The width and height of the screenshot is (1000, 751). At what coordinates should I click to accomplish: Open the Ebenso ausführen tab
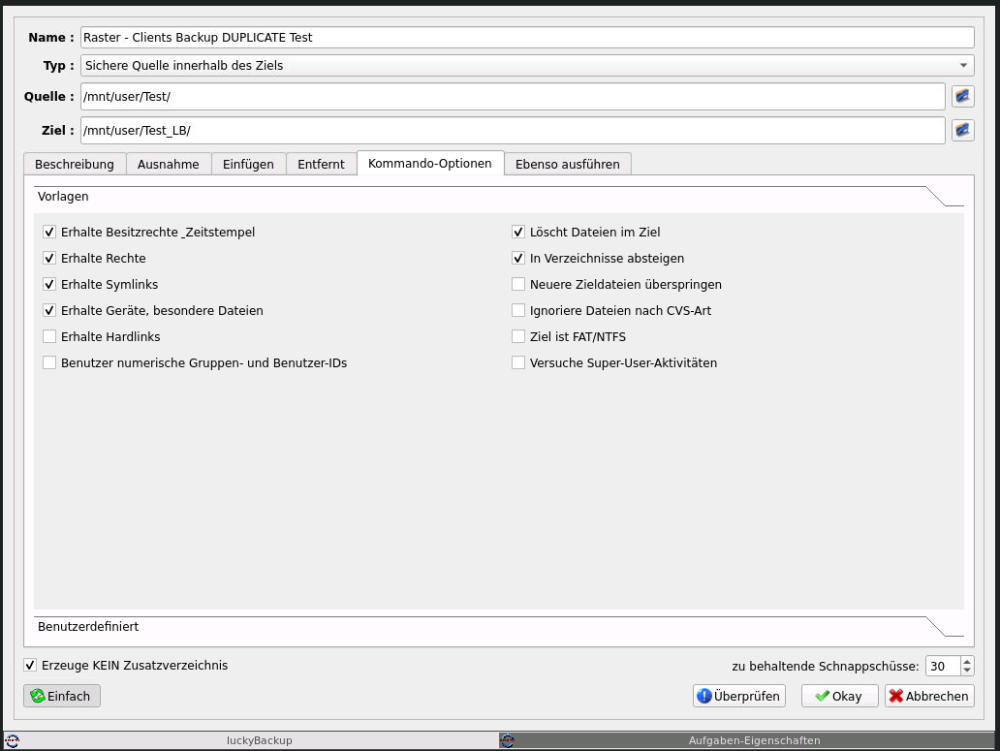(568, 164)
